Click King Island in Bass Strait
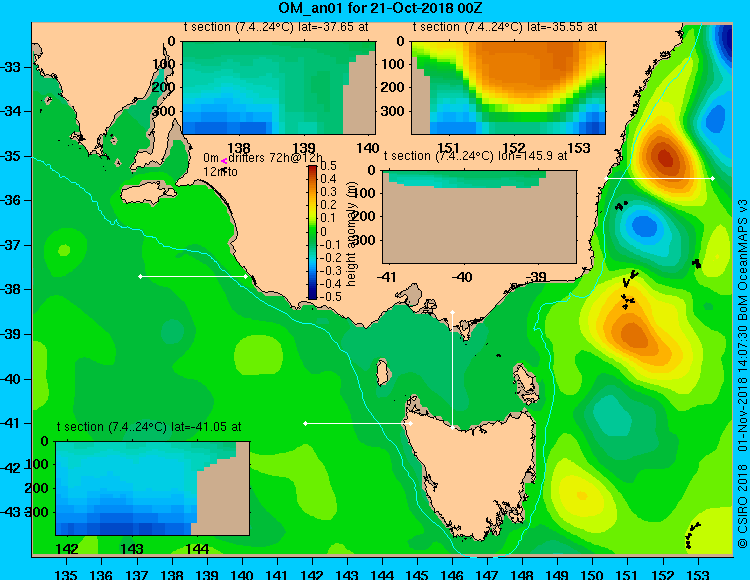The image size is (750, 580). coord(382,372)
